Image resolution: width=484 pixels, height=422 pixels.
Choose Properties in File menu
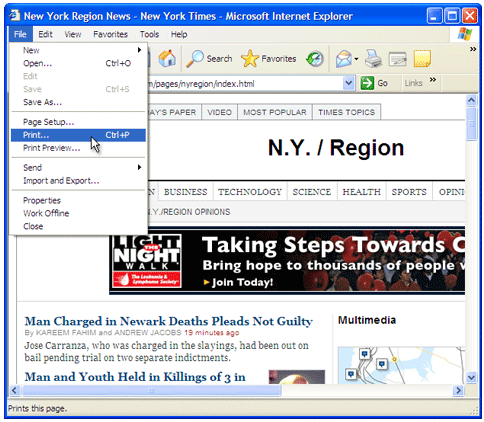coord(78,200)
